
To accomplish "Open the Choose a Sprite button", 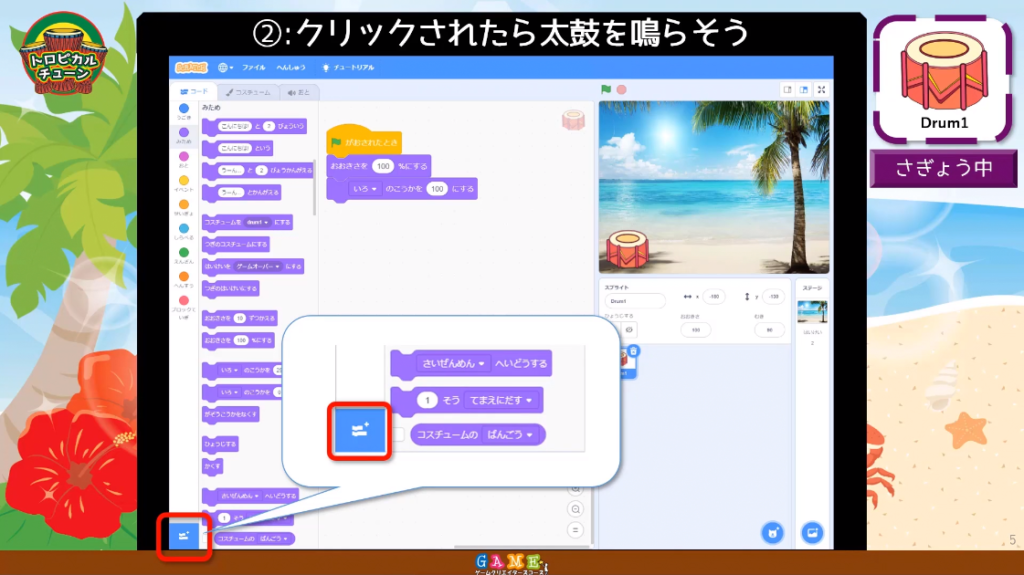I will point(773,533).
